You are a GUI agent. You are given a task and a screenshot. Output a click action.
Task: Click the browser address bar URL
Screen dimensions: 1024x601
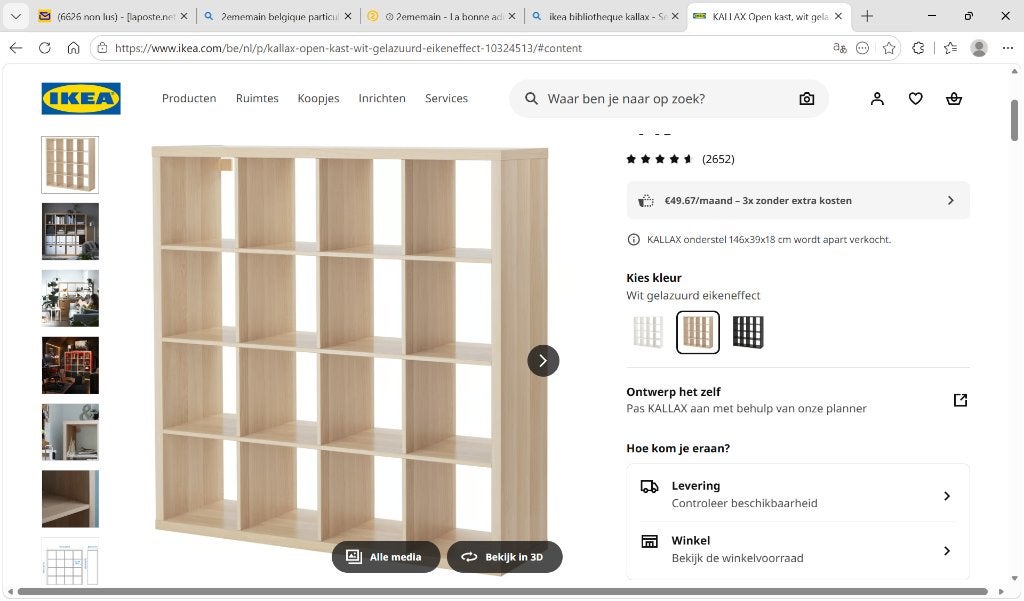348,48
